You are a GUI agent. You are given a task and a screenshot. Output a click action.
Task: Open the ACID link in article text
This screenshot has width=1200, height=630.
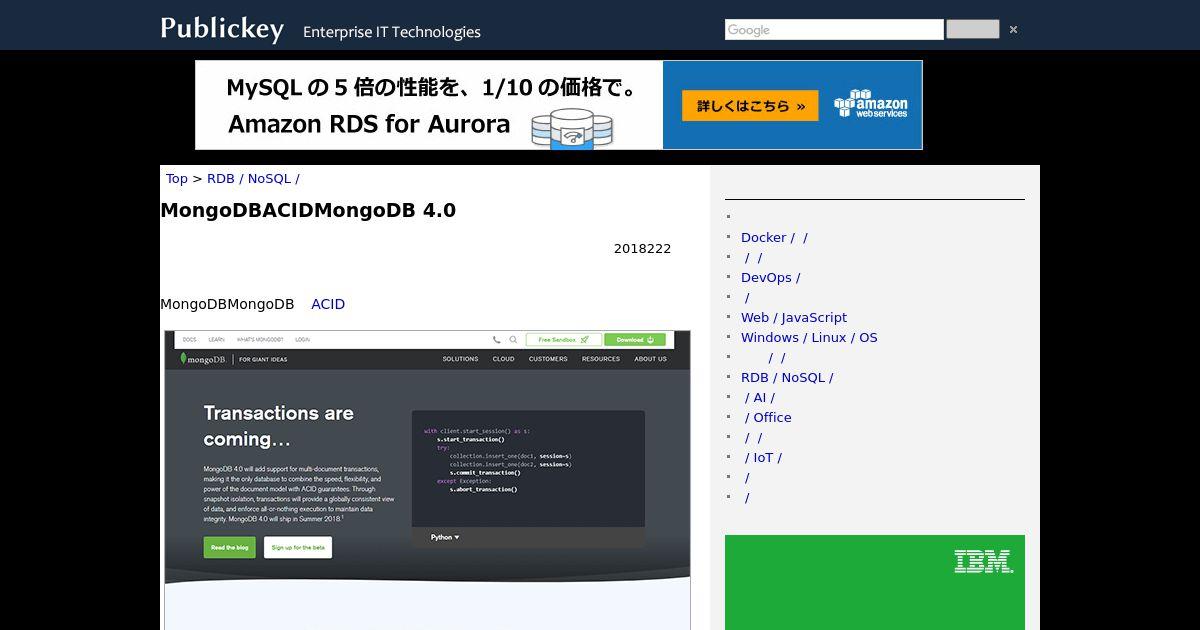(328, 304)
